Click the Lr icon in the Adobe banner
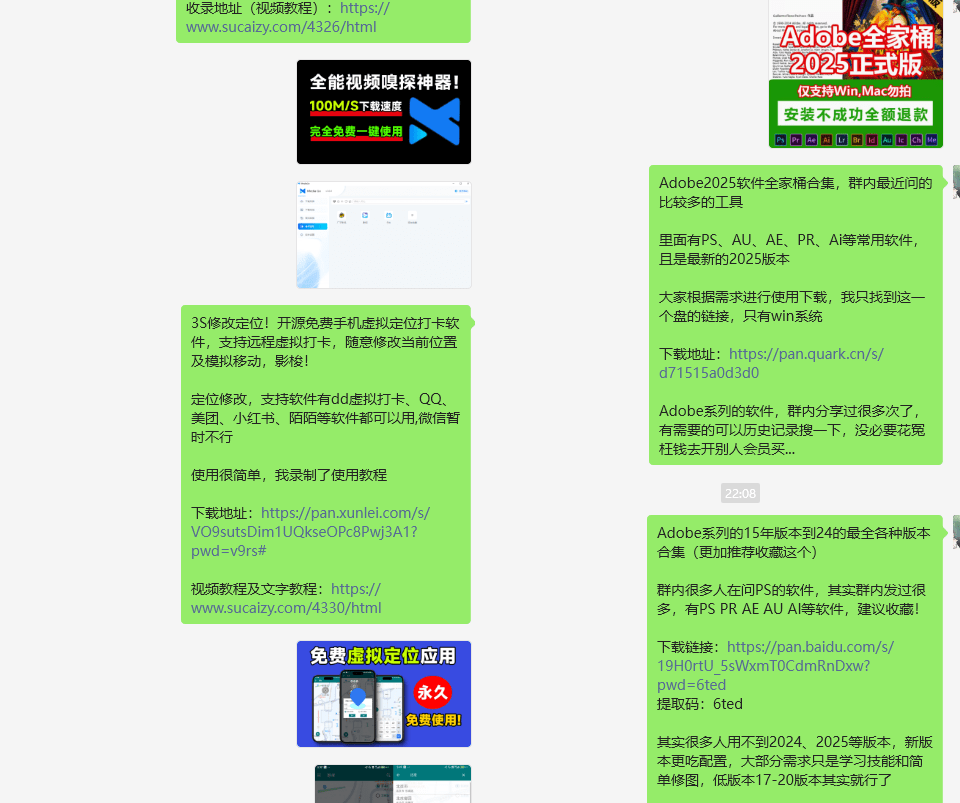The height and width of the screenshot is (803, 960). (841, 140)
